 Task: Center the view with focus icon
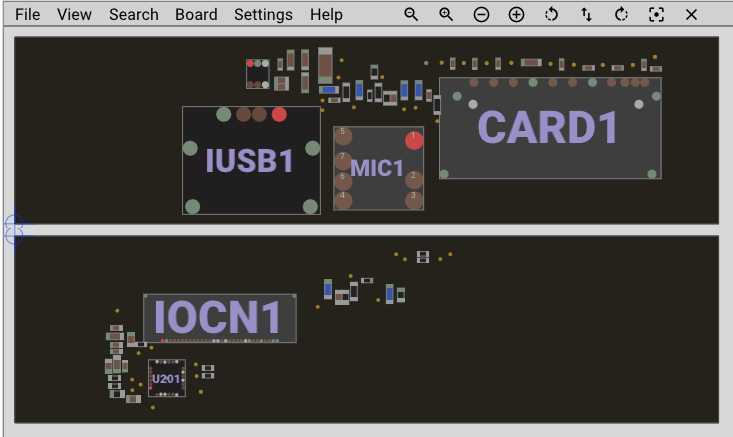tap(656, 15)
